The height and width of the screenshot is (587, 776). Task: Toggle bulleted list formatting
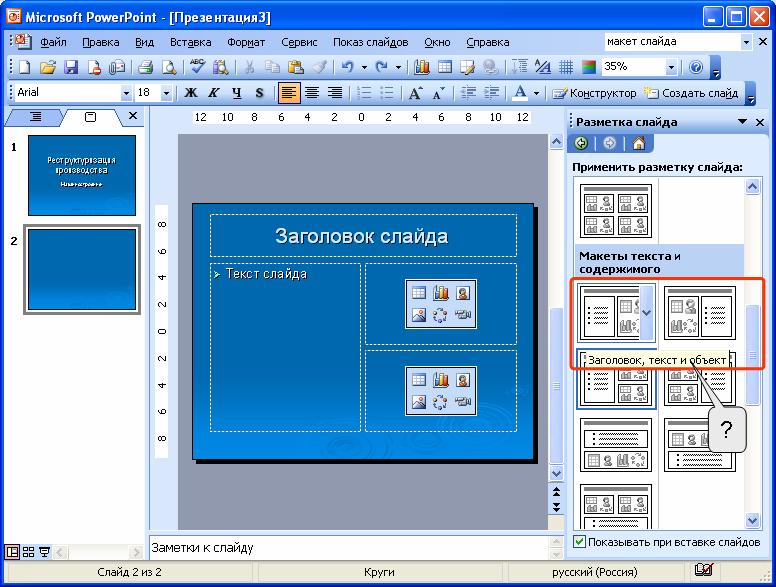coord(387,93)
